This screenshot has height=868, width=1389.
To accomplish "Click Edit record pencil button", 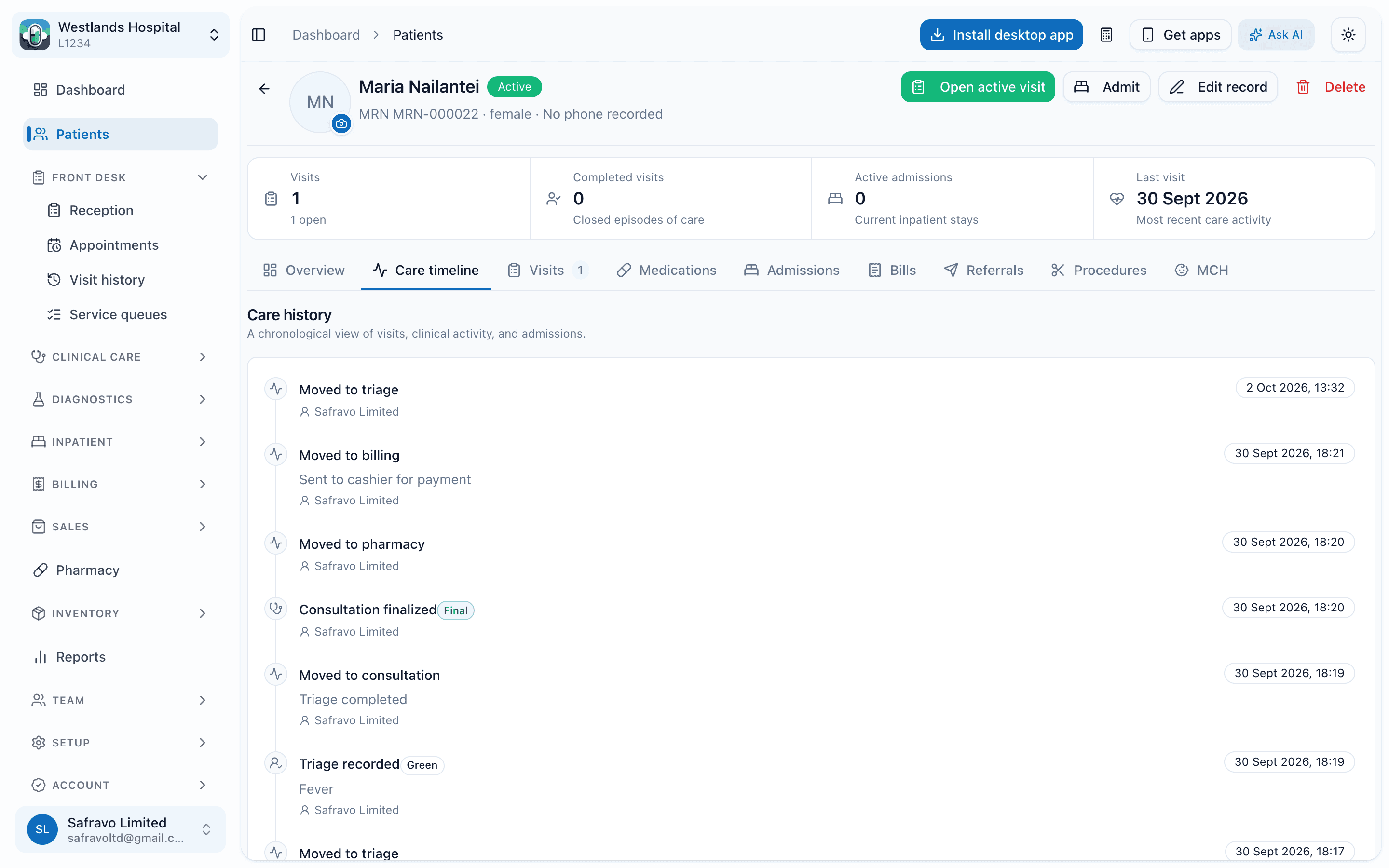I will tap(1218, 87).
